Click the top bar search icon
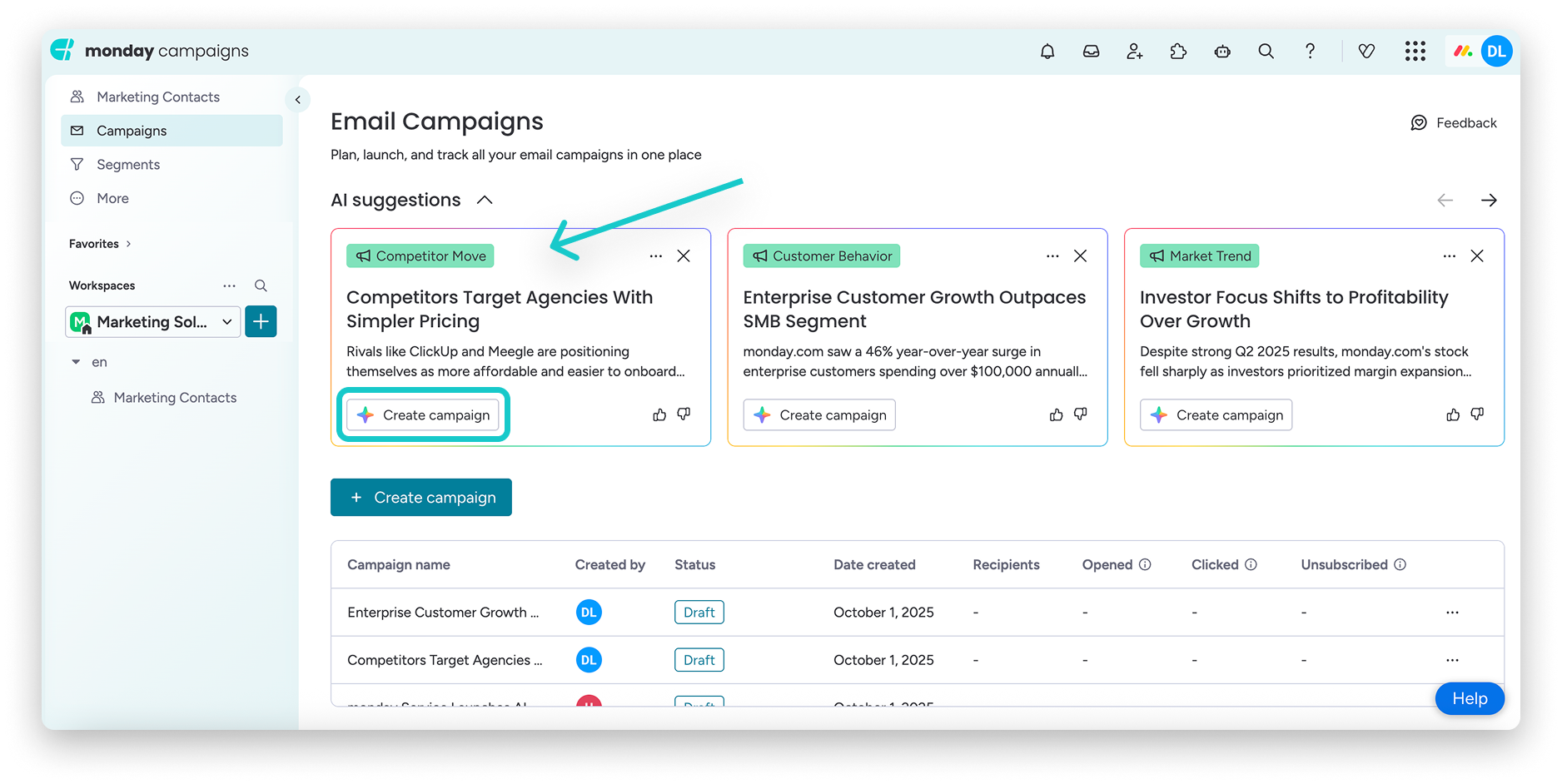The width and height of the screenshot is (1562, 784). (1266, 52)
